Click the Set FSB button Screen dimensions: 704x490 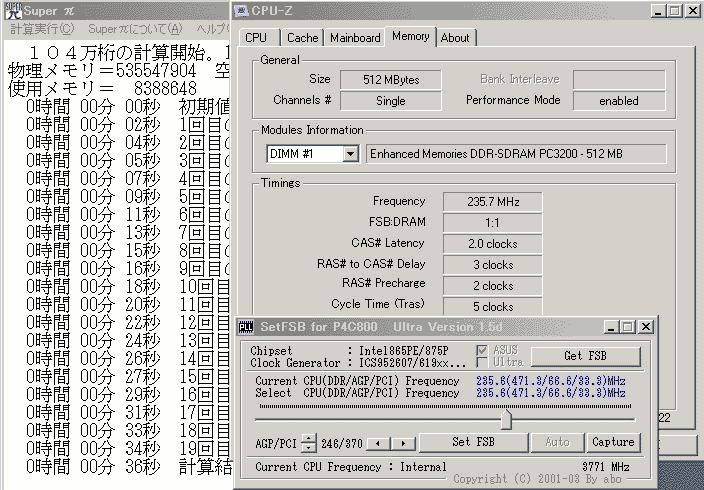pyautogui.click(x=475, y=442)
